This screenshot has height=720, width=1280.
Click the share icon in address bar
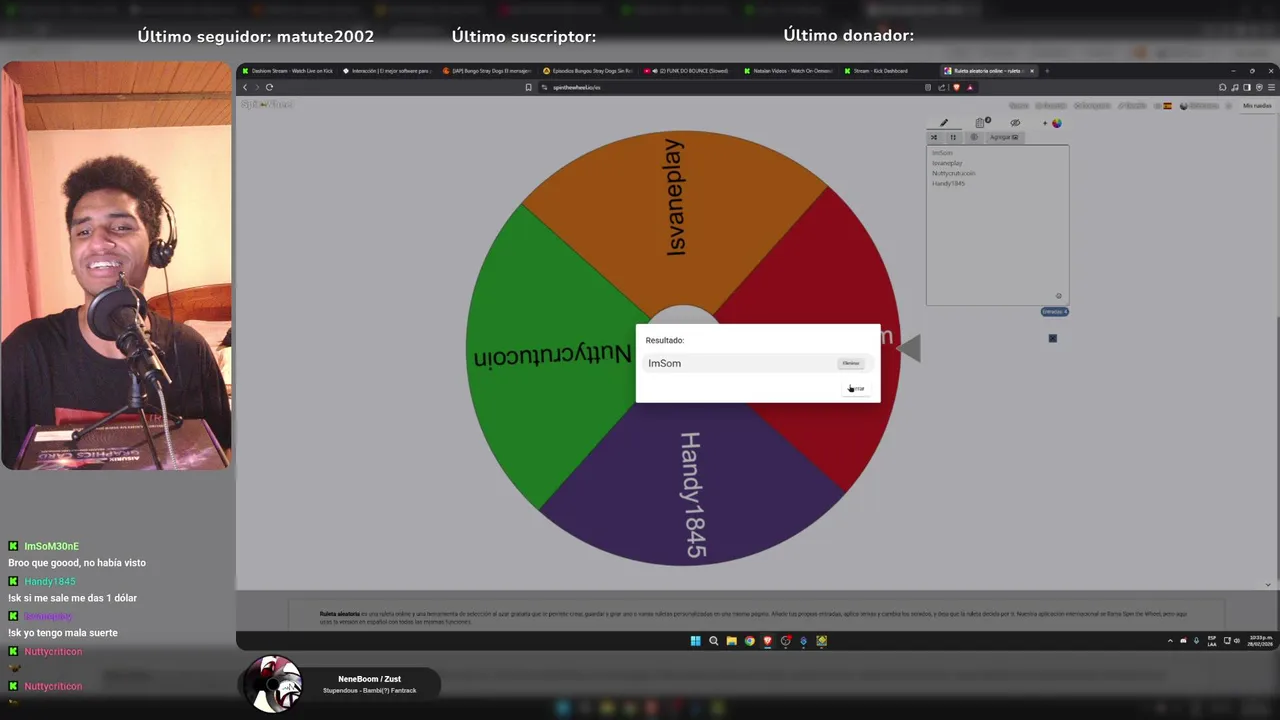pyautogui.click(x=941, y=87)
